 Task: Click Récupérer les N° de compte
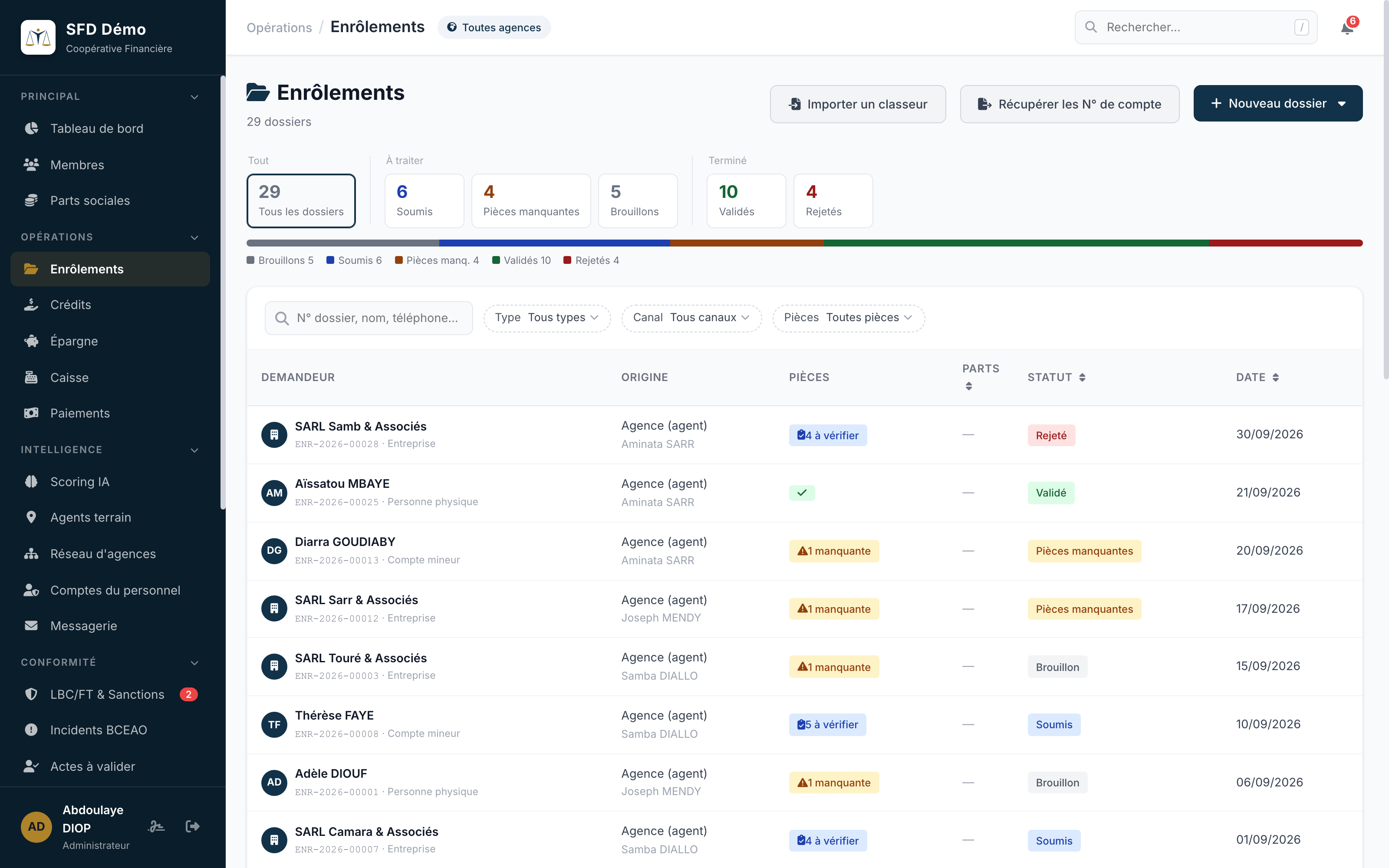[x=1069, y=104]
